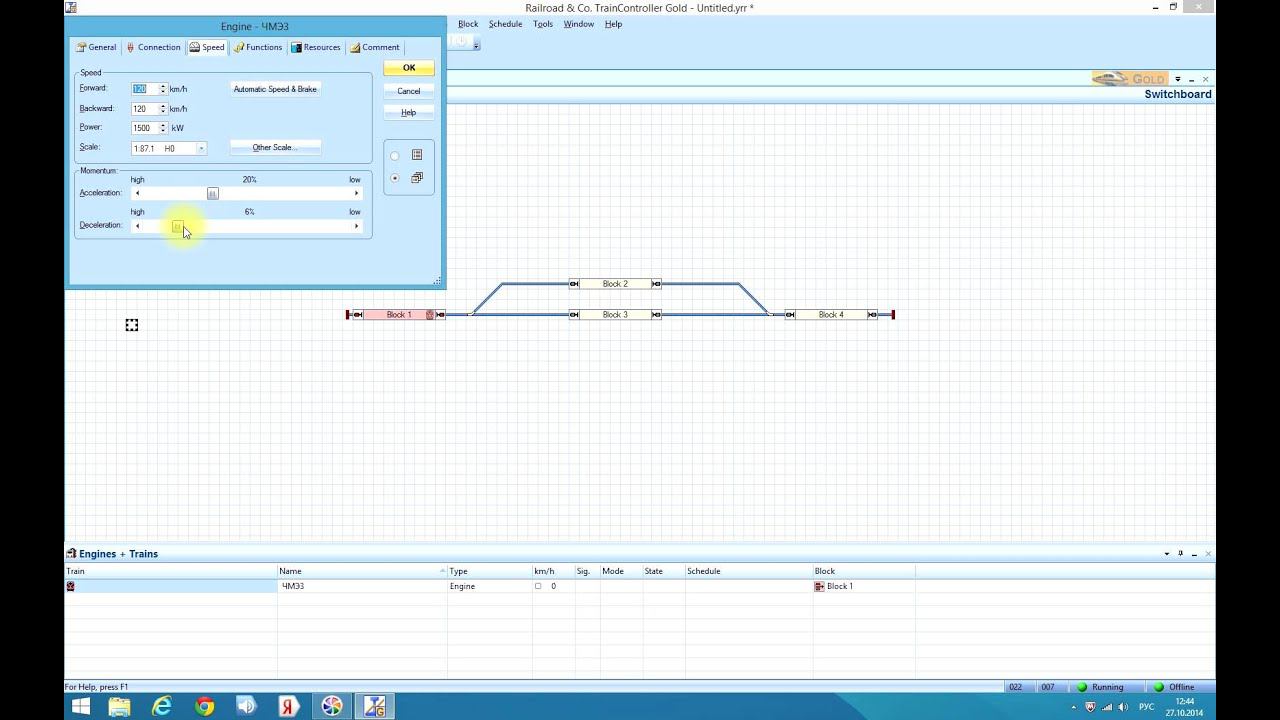The image size is (1280, 720).
Task: Focus the Power kW input field
Action: tap(144, 128)
